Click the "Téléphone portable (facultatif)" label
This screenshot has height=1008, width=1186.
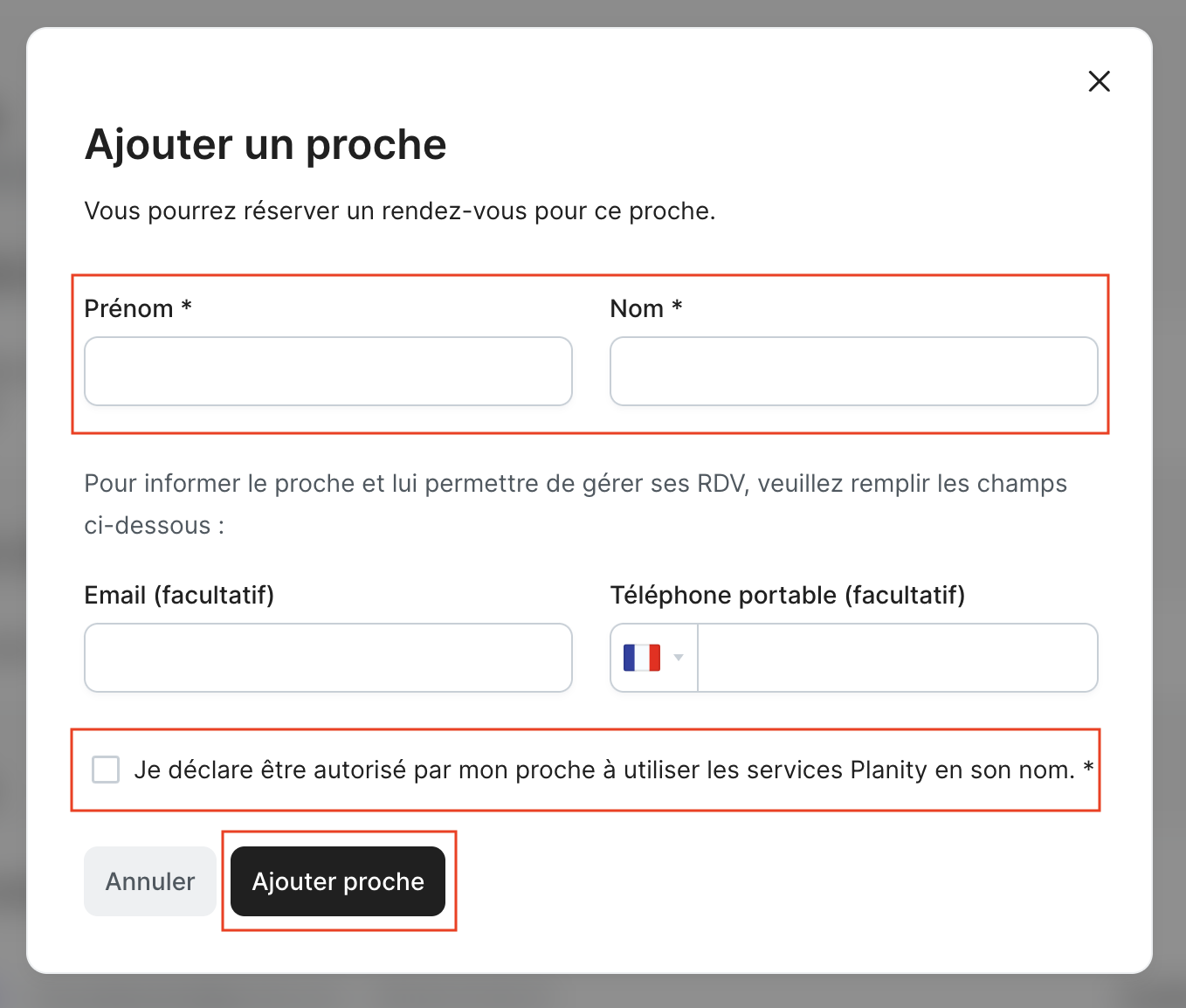coord(787,595)
